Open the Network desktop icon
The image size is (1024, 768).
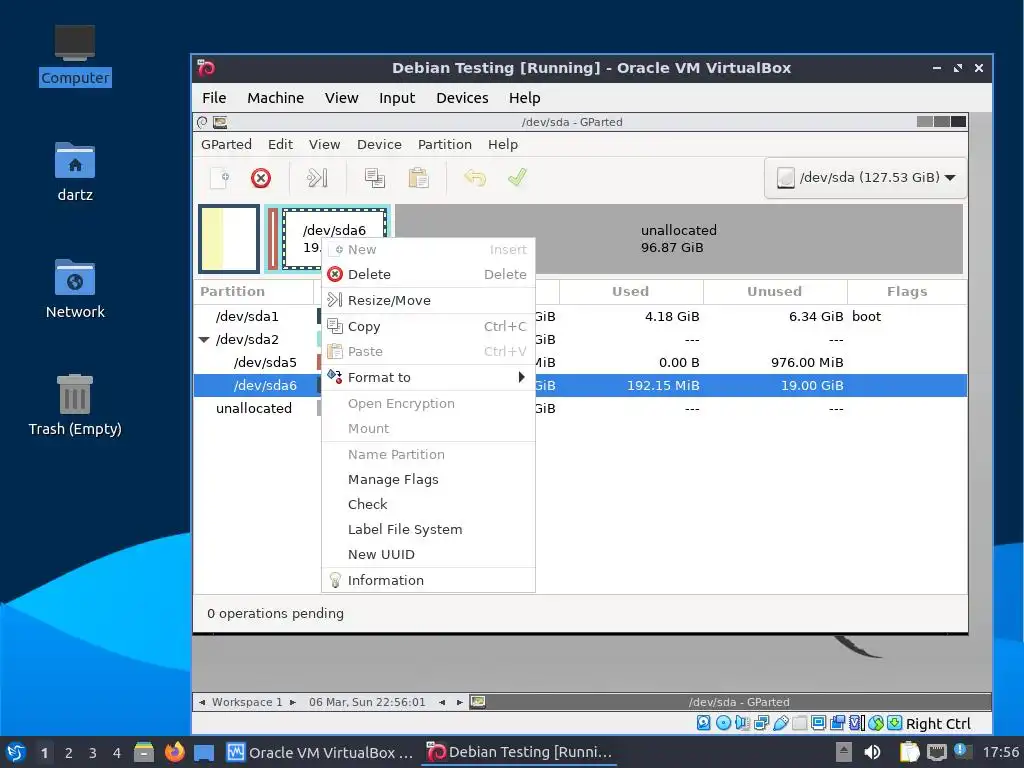pyautogui.click(x=74, y=289)
